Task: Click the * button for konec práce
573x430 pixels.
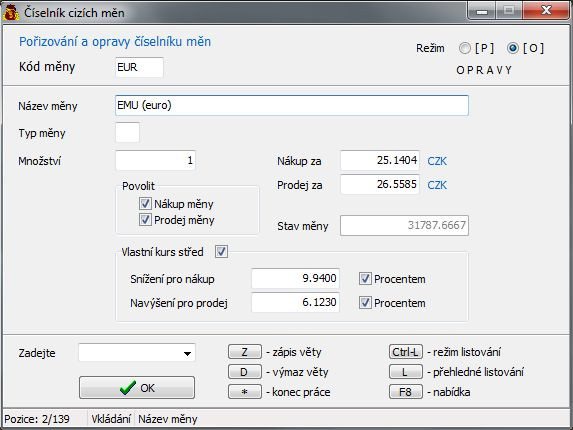Action: tap(245, 392)
